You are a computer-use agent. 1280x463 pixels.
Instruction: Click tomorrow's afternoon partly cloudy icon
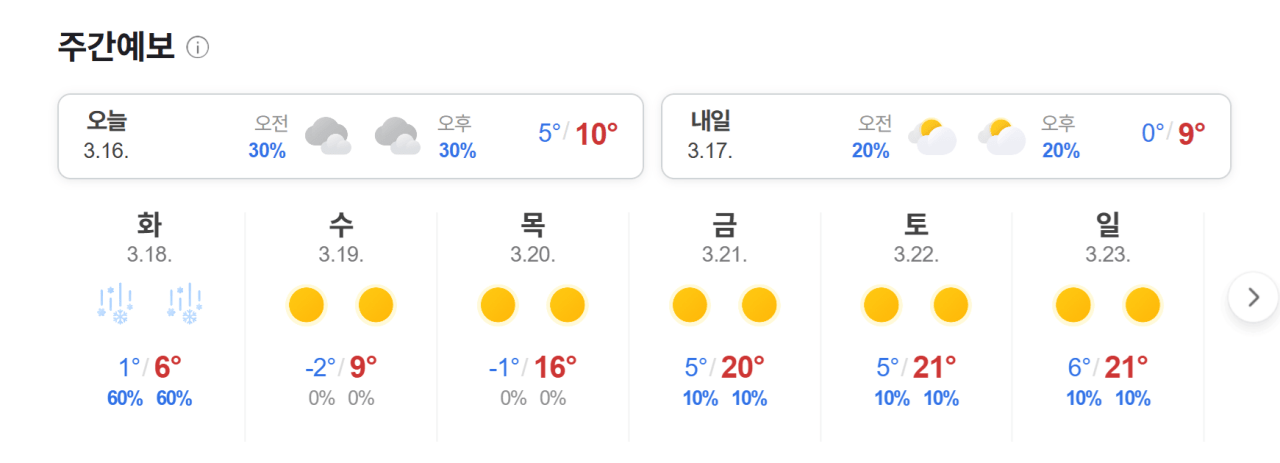1002,136
